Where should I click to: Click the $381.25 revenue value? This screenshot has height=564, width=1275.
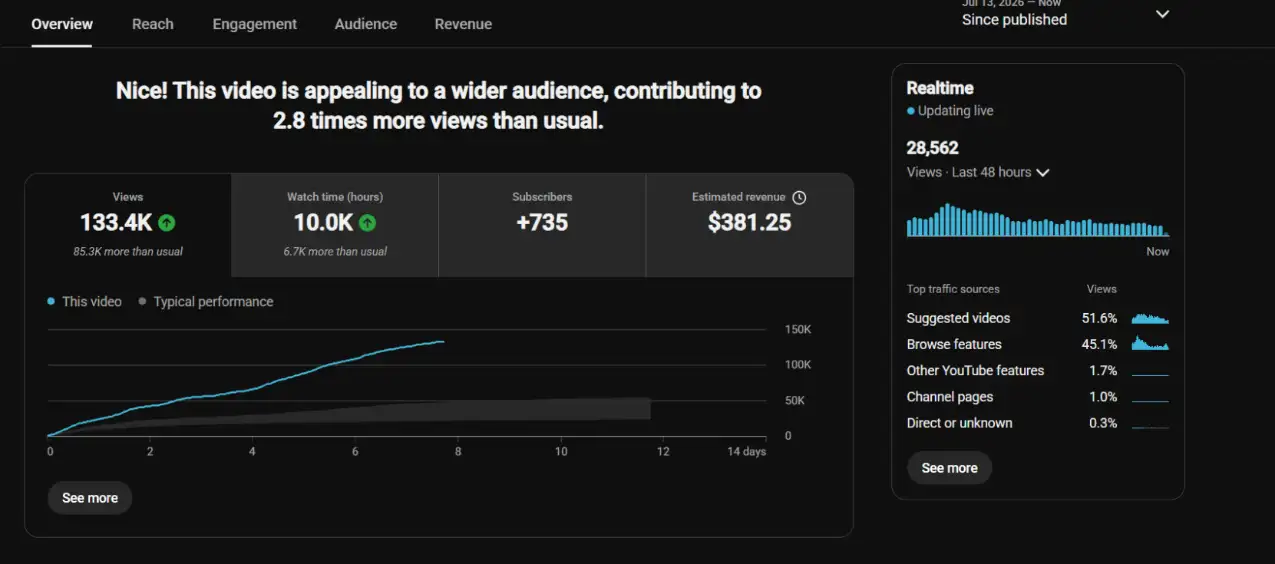point(749,223)
